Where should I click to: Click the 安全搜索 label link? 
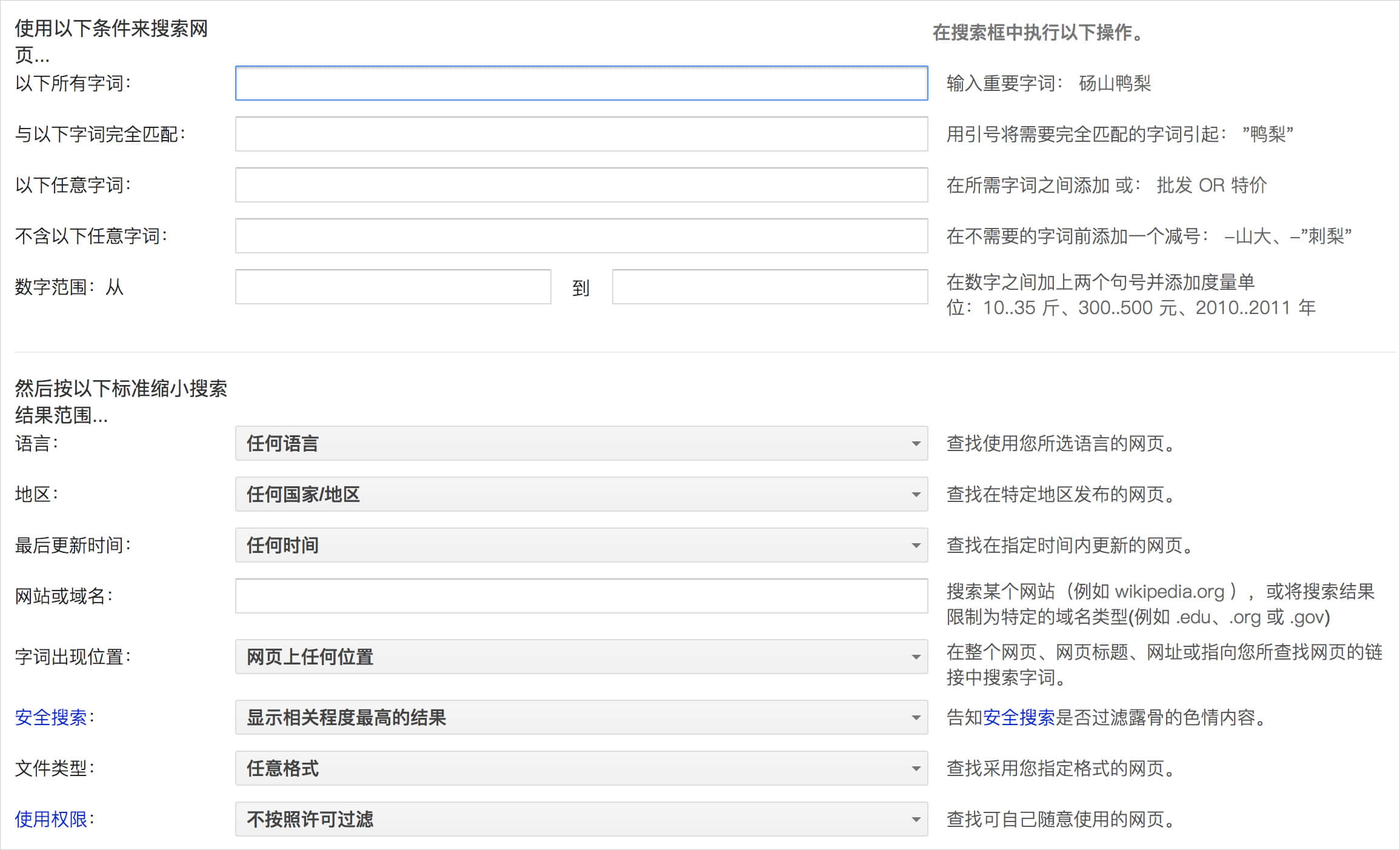pyautogui.click(x=51, y=717)
